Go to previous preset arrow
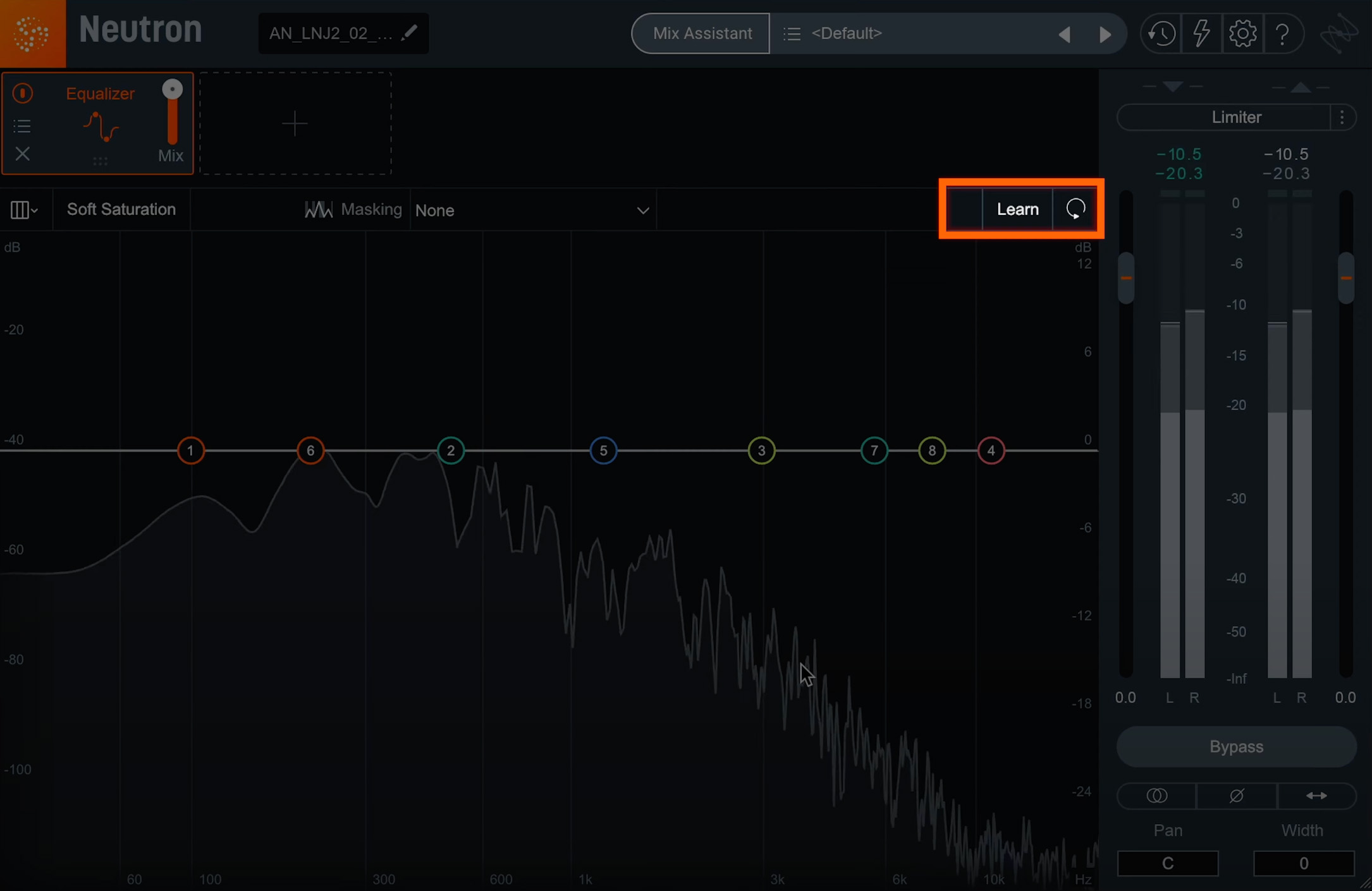The image size is (1372, 891). 1065,34
